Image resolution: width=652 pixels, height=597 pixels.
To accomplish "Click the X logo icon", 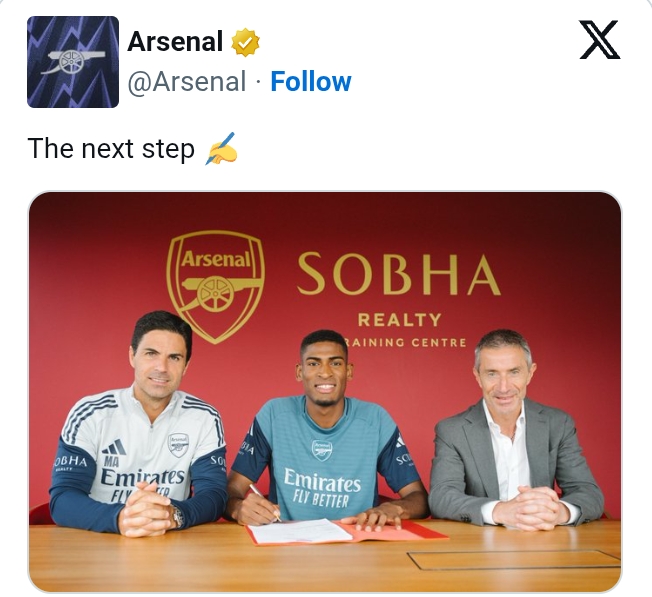I will coord(600,40).
